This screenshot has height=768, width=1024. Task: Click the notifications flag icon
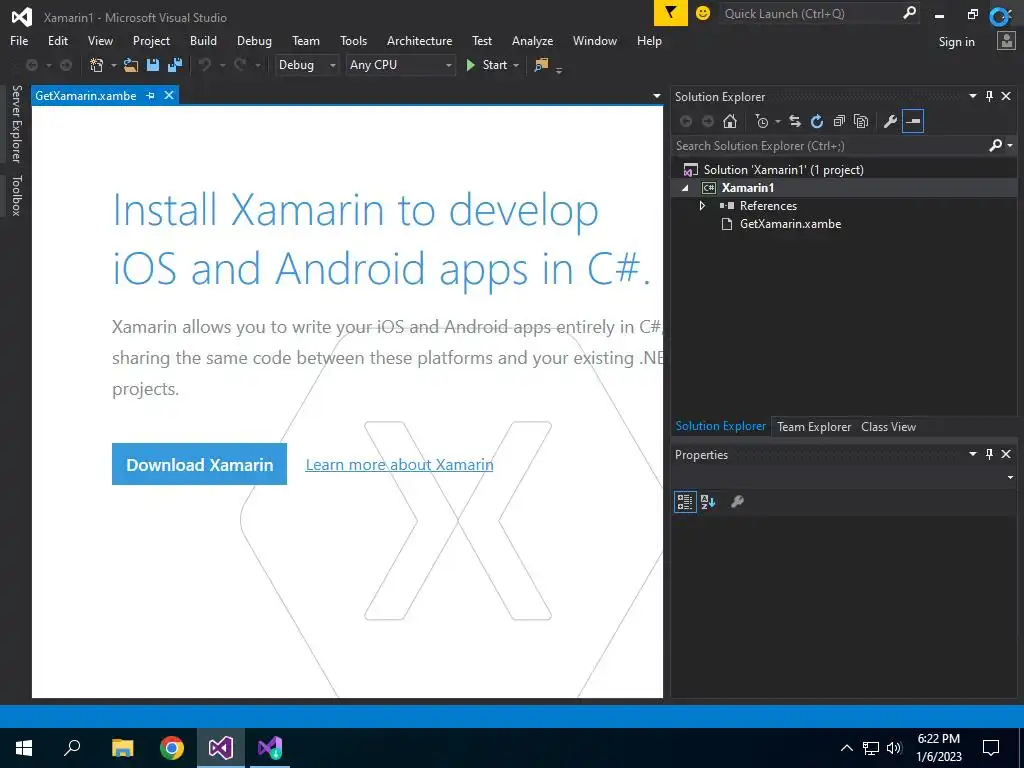point(671,13)
